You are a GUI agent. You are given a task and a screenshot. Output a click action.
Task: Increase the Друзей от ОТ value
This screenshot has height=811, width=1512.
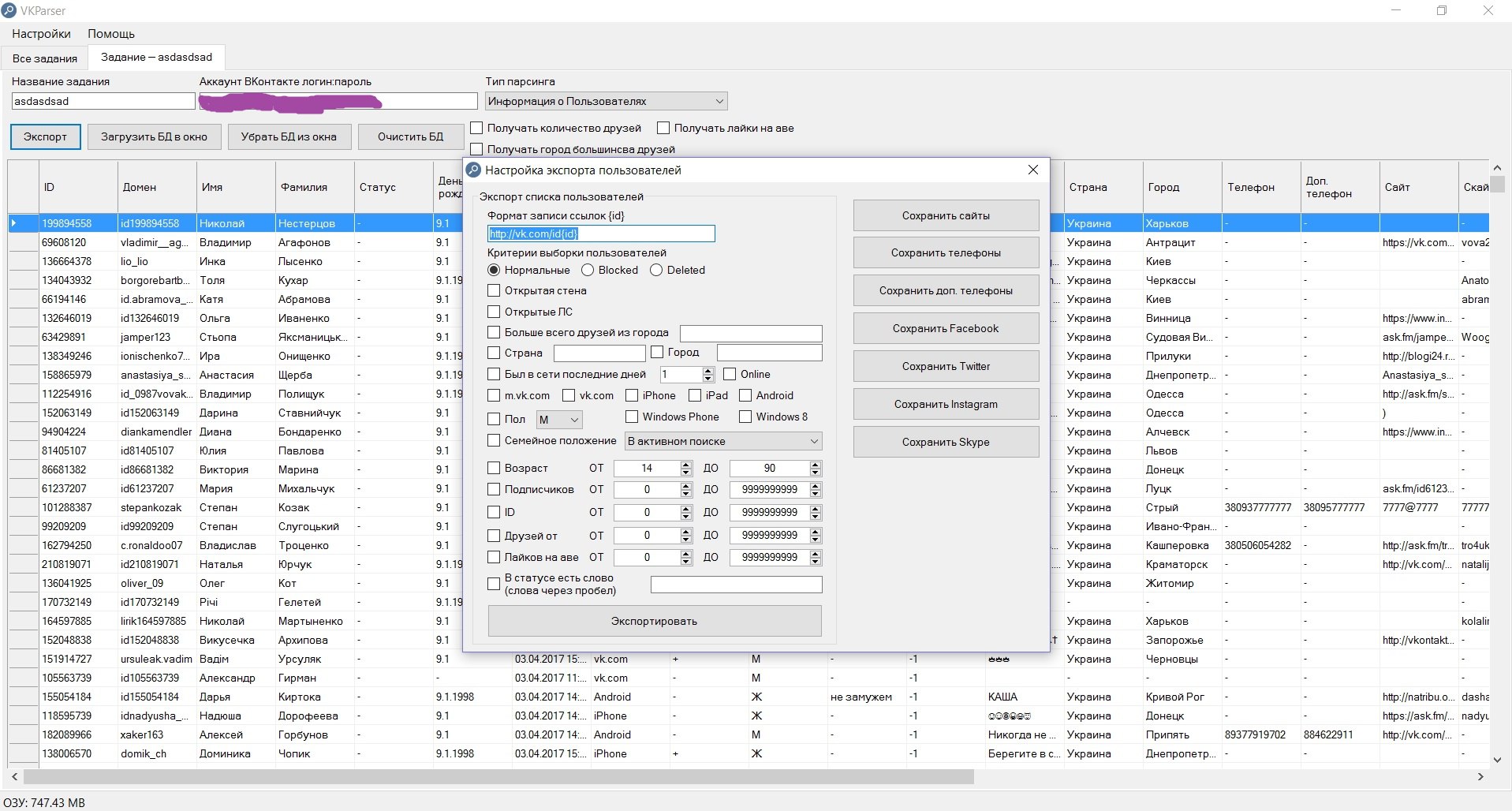click(x=686, y=532)
